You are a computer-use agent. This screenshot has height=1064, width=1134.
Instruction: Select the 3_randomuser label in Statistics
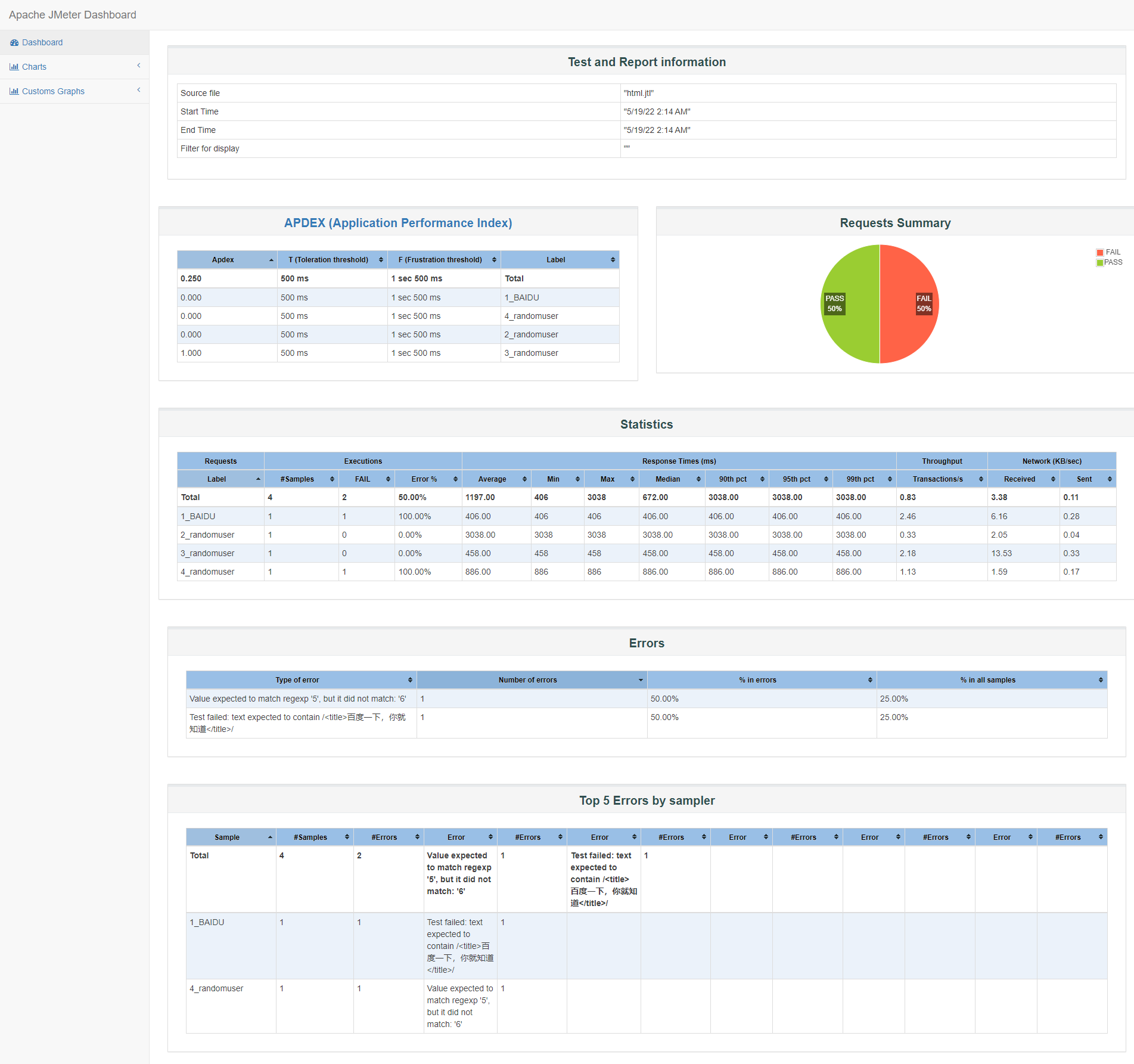pos(207,554)
